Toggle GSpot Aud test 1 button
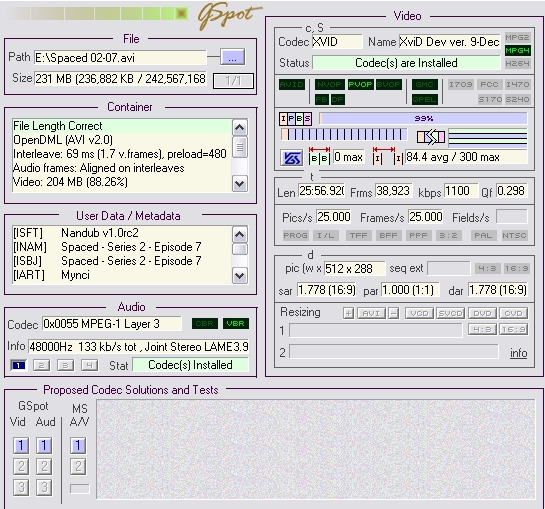The height and width of the screenshot is (509, 545). click(x=44, y=445)
